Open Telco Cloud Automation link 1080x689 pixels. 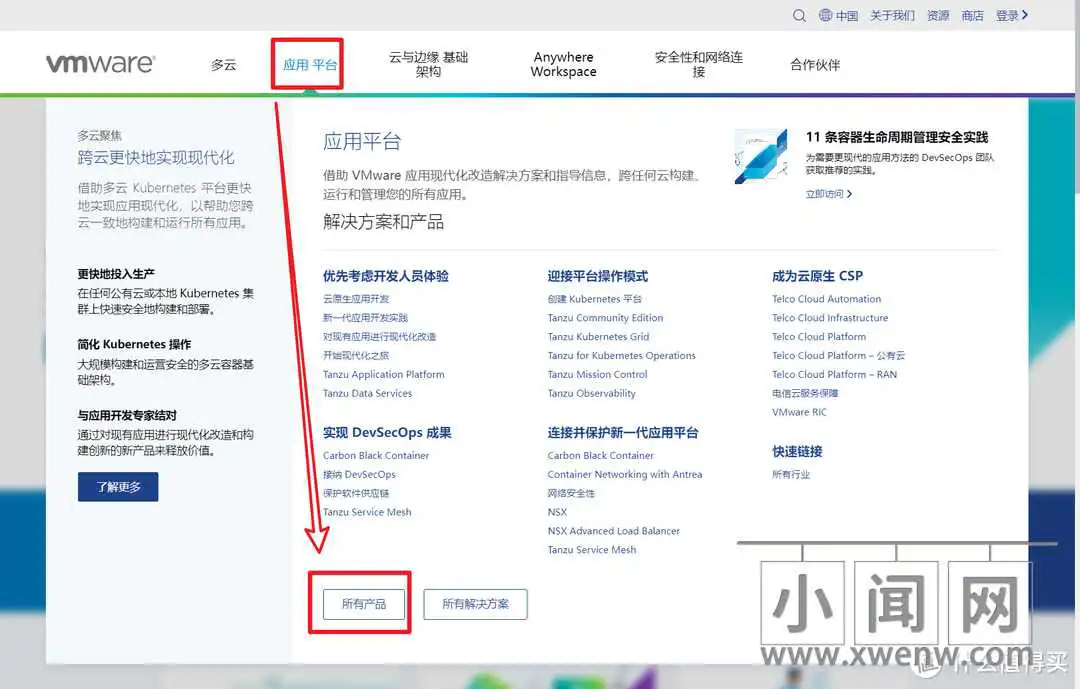pos(827,299)
